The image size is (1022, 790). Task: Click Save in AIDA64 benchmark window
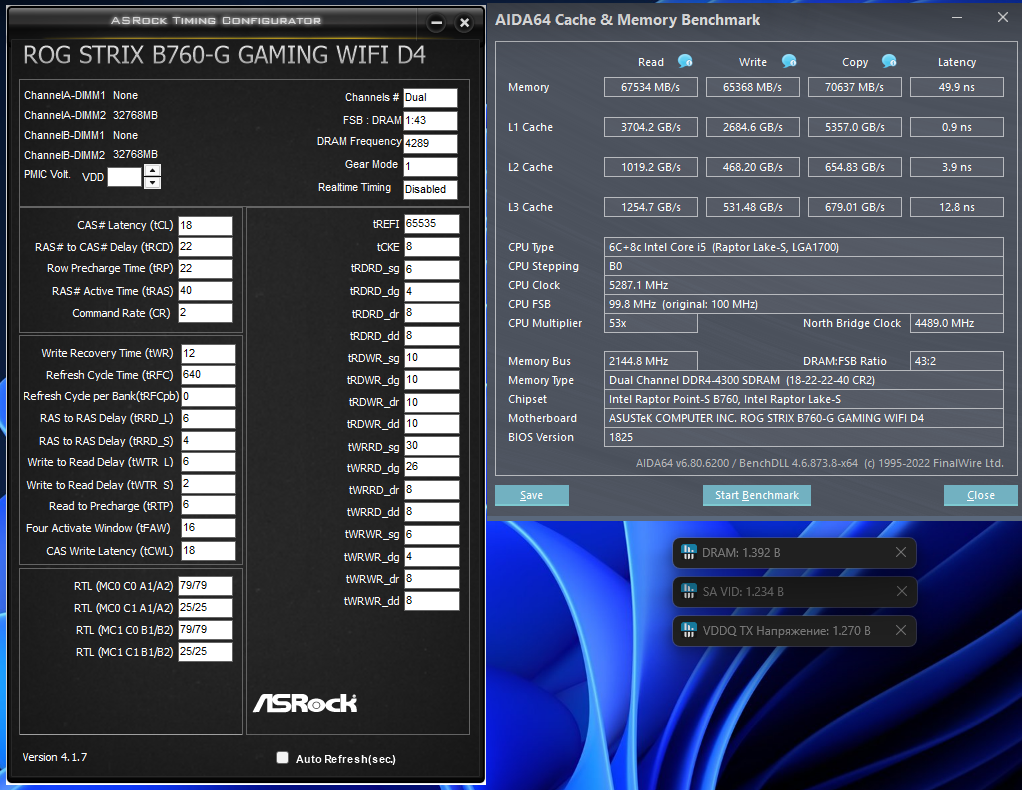[531, 495]
